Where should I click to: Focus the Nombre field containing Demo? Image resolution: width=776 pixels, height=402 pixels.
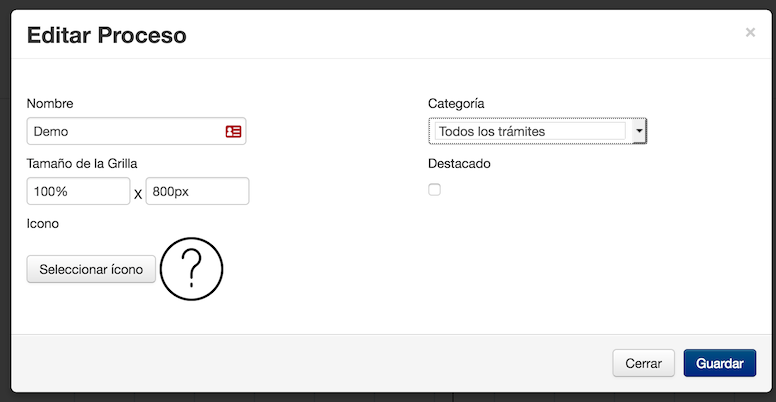[137, 131]
